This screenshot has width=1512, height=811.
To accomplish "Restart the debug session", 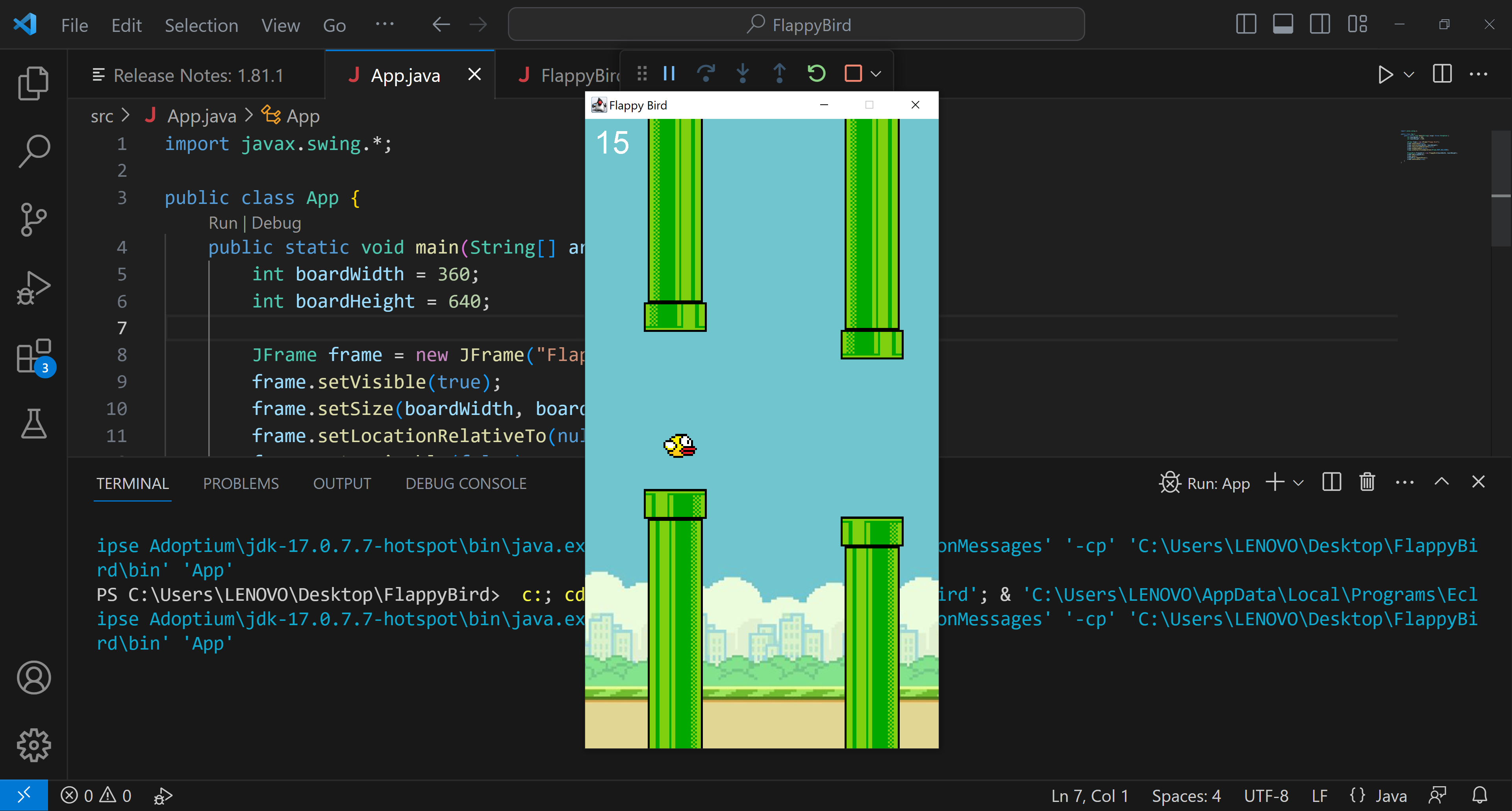I will [816, 73].
